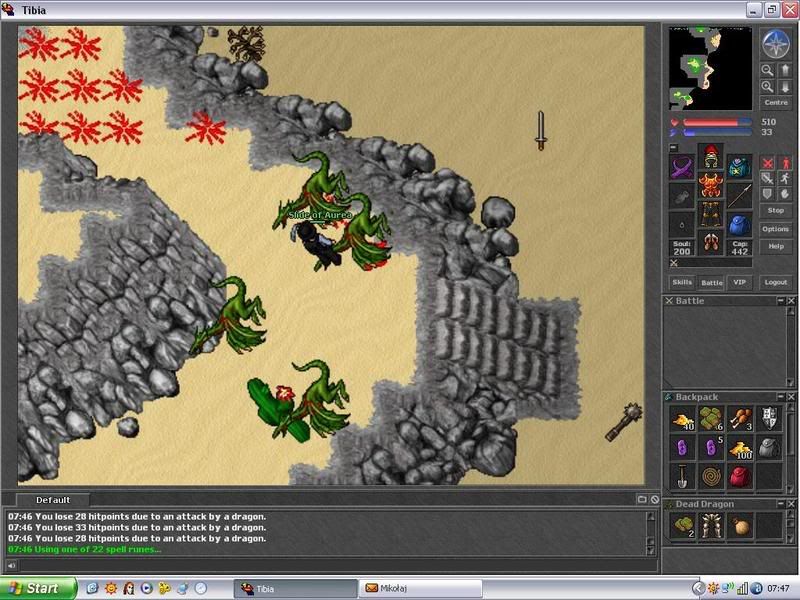This screenshot has width=800, height=600.
Task: Click the red health bar
Action: [x=717, y=122]
